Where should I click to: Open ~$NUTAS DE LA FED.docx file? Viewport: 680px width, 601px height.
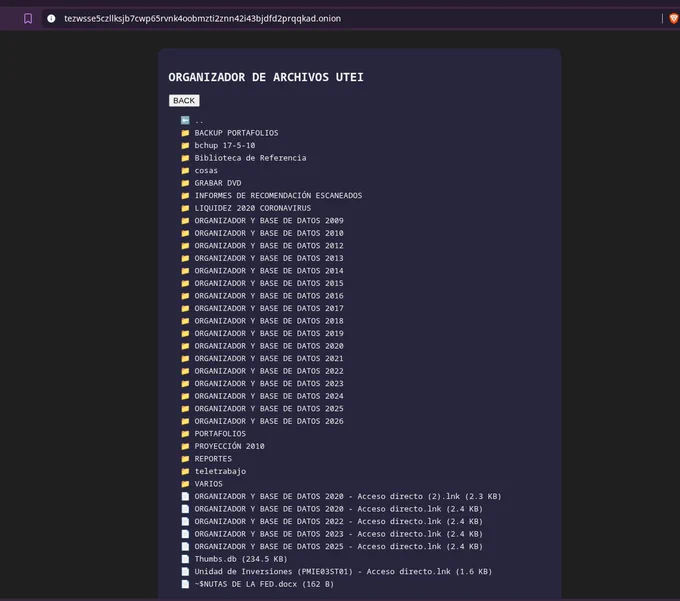[x=264, y=584]
